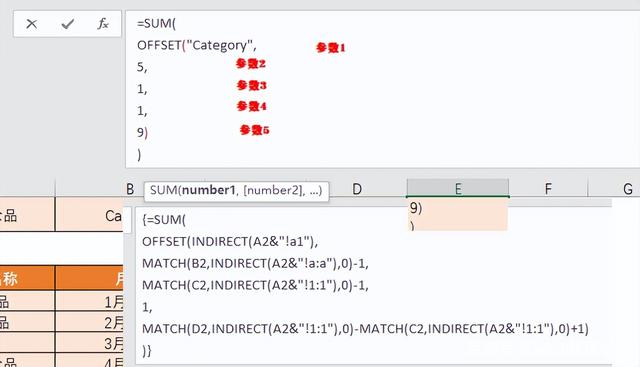Open Insert Function fx dialog
Screen dimensions: 640x367
(x=103, y=24)
